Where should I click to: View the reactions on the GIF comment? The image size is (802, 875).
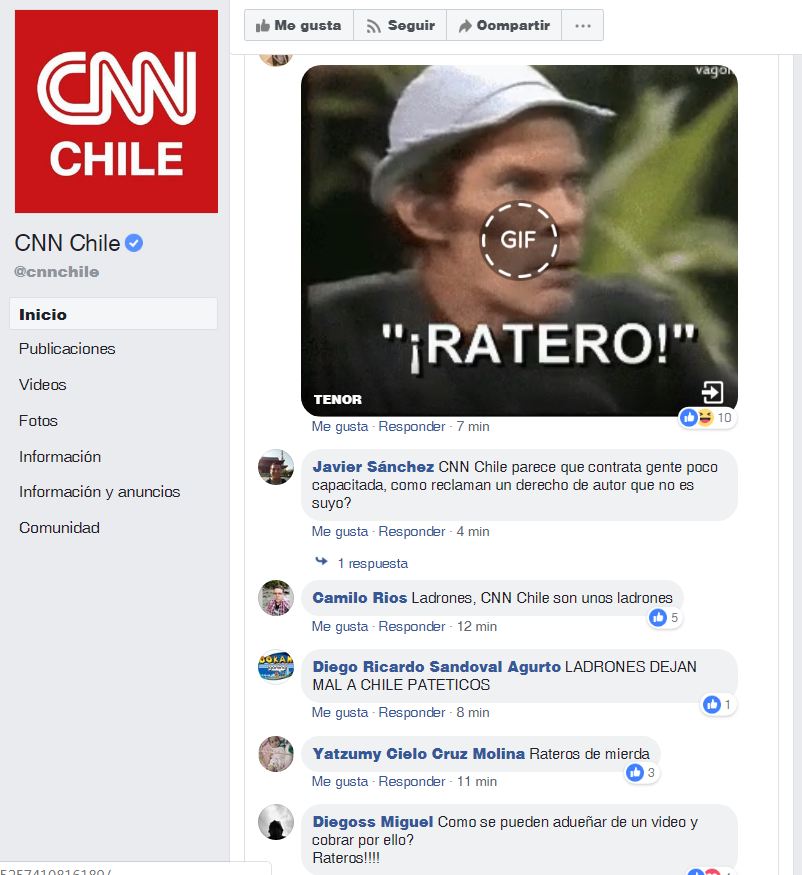coord(707,417)
